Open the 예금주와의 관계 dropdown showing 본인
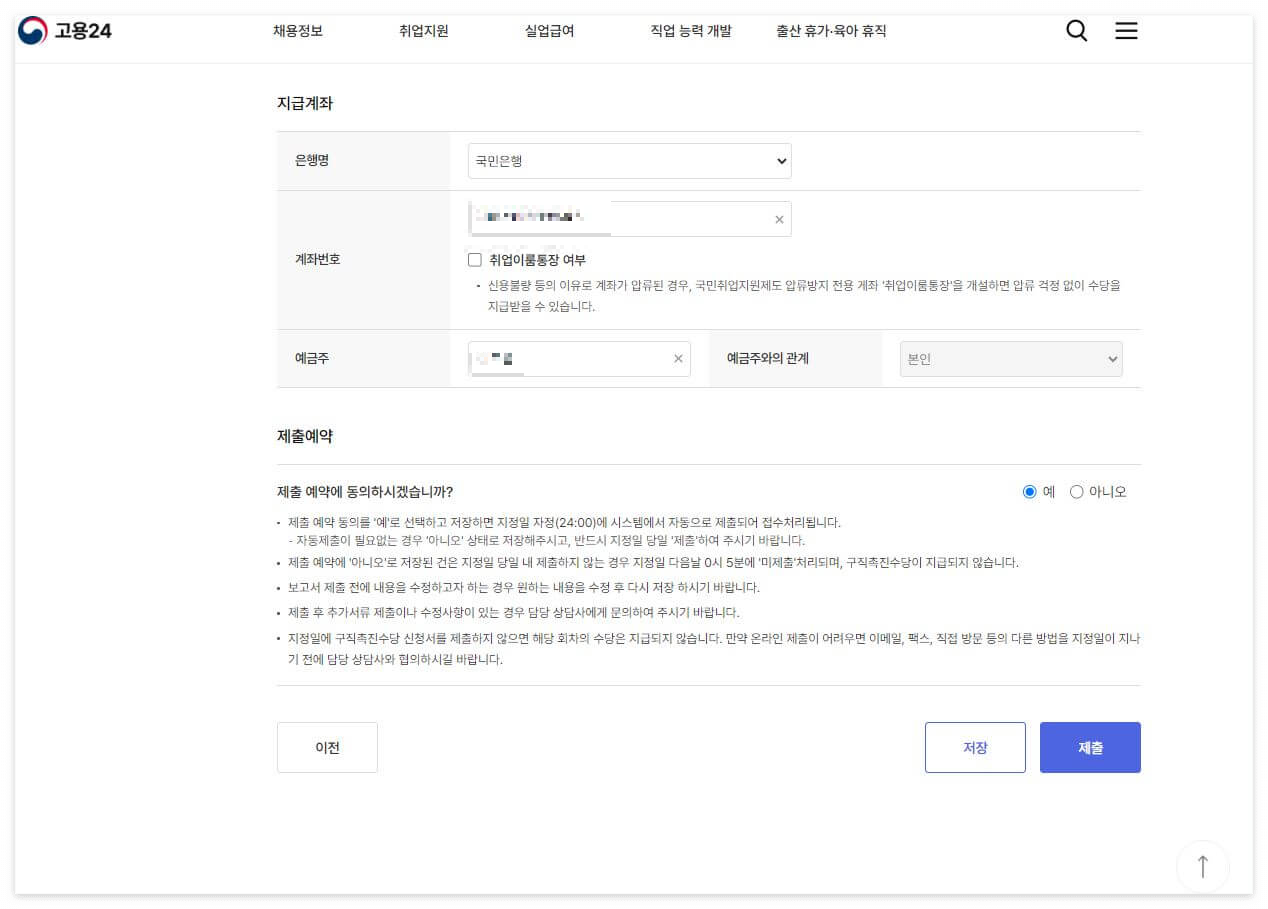 1010,359
